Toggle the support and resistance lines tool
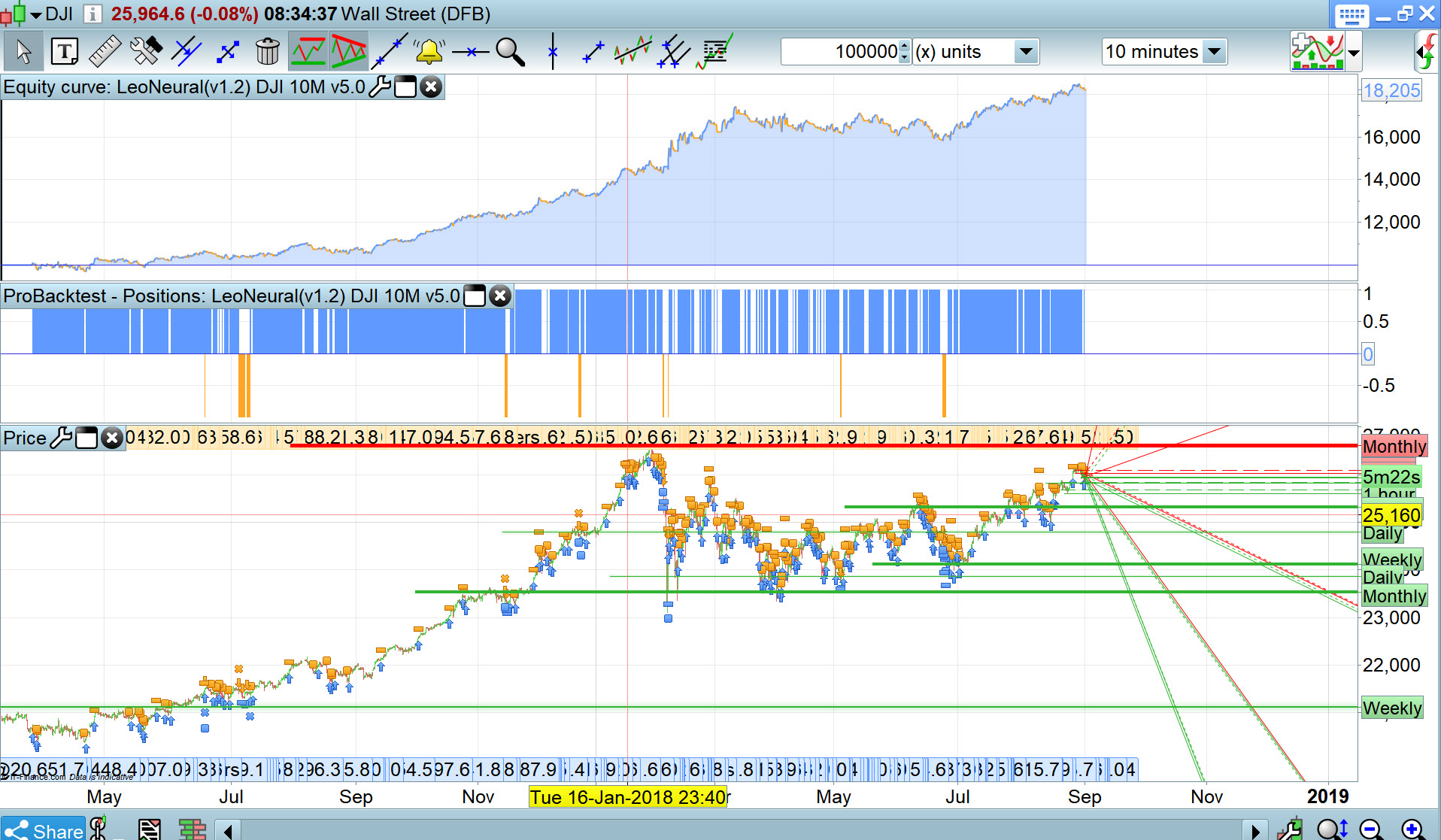 pyautogui.click(x=308, y=52)
